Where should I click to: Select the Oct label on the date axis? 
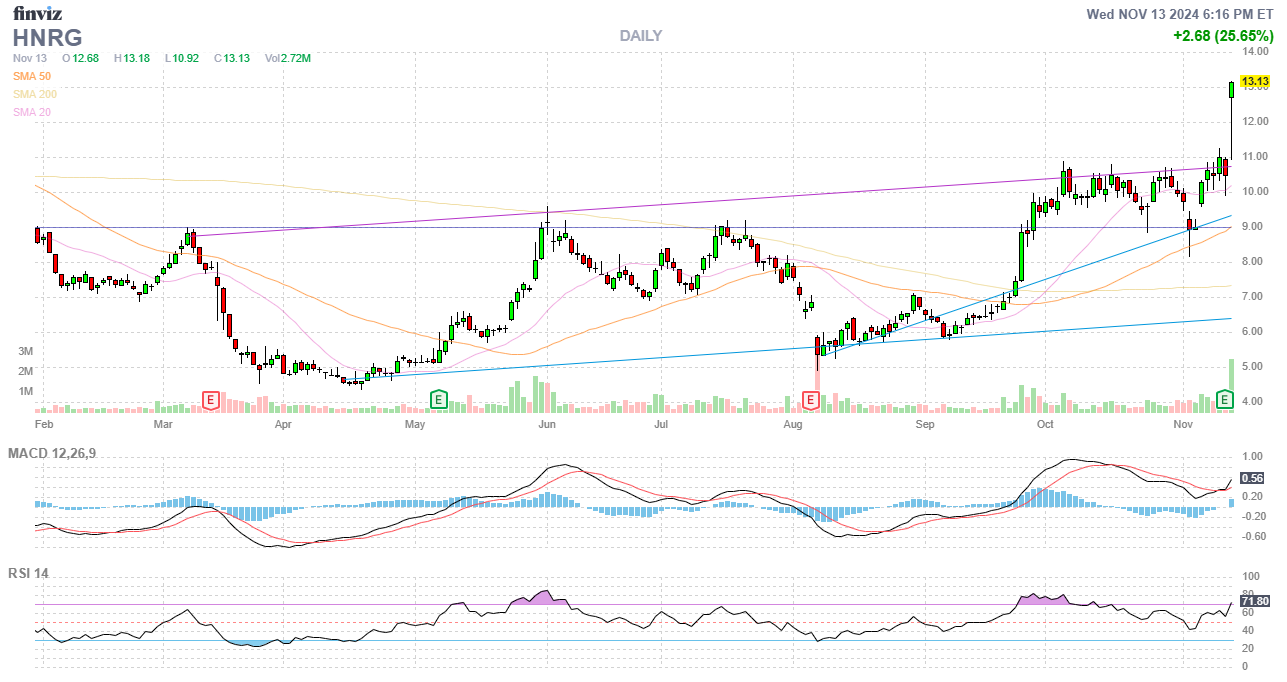coord(1045,425)
